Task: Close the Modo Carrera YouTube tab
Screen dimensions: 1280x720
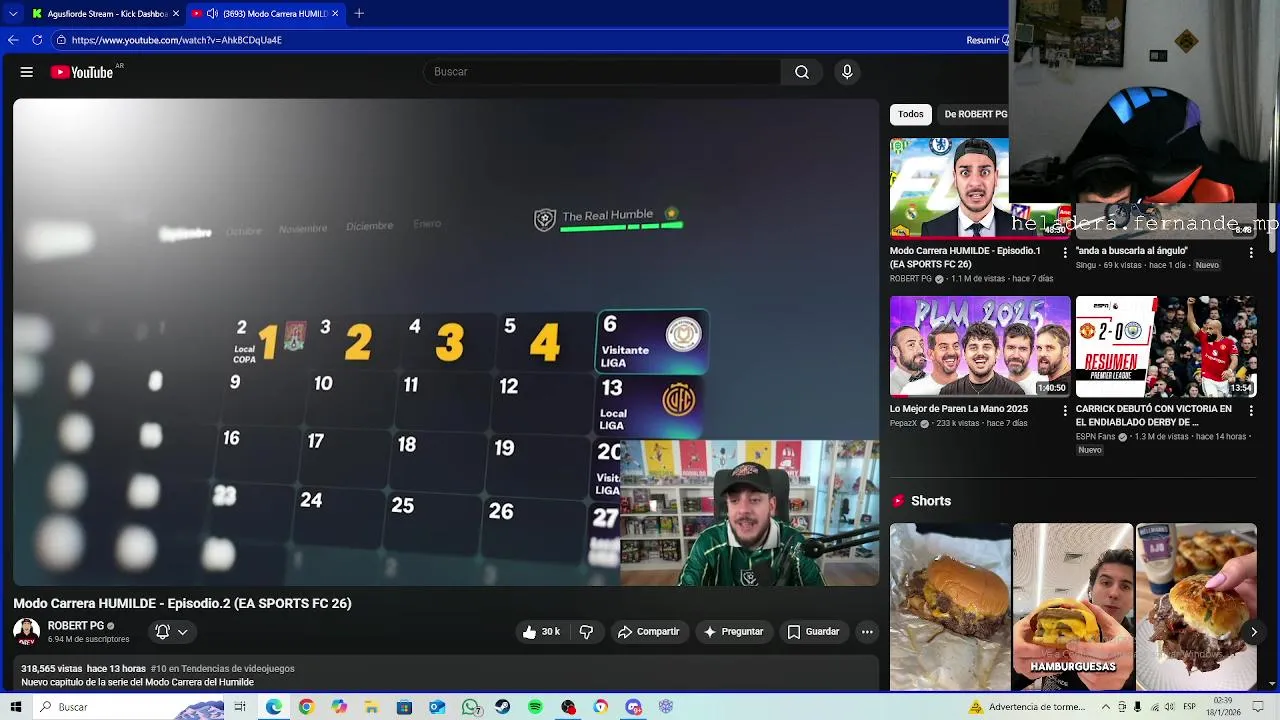Action: [335, 14]
